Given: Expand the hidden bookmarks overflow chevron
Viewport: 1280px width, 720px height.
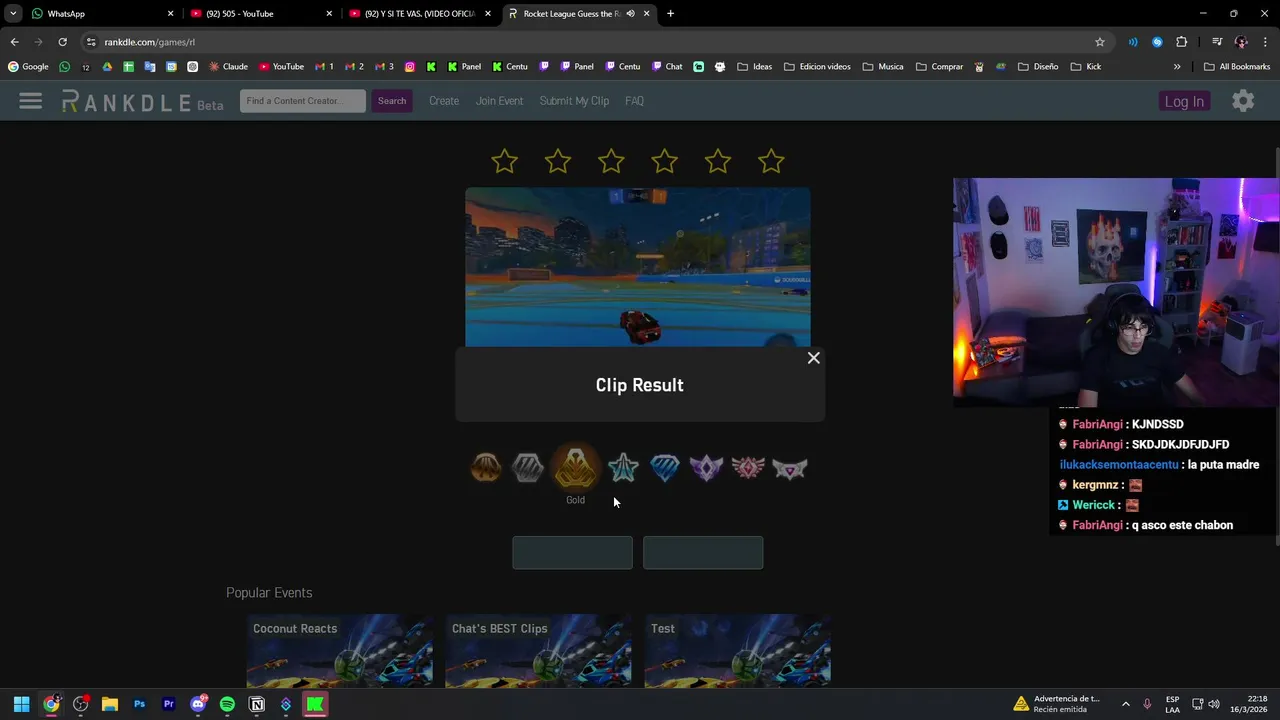Looking at the screenshot, I should (x=1177, y=67).
